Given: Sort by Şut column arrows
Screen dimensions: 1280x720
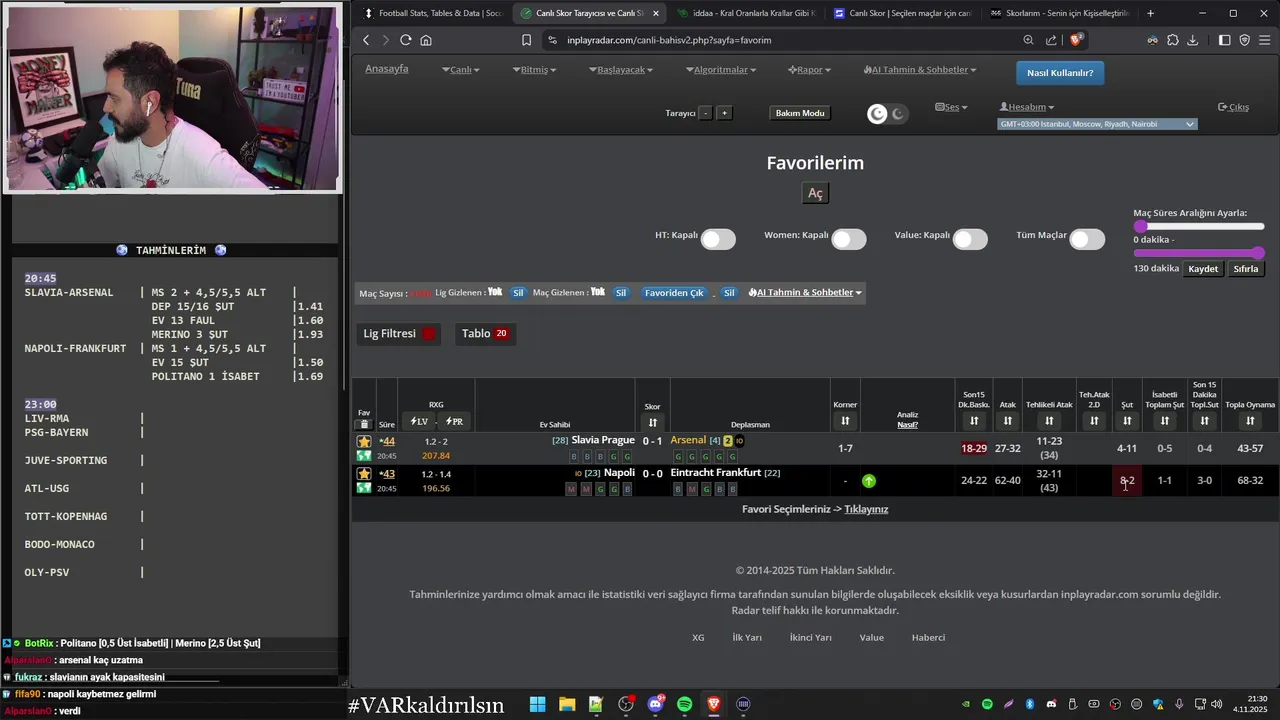Looking at the screenshot, I should (1127, 421).
